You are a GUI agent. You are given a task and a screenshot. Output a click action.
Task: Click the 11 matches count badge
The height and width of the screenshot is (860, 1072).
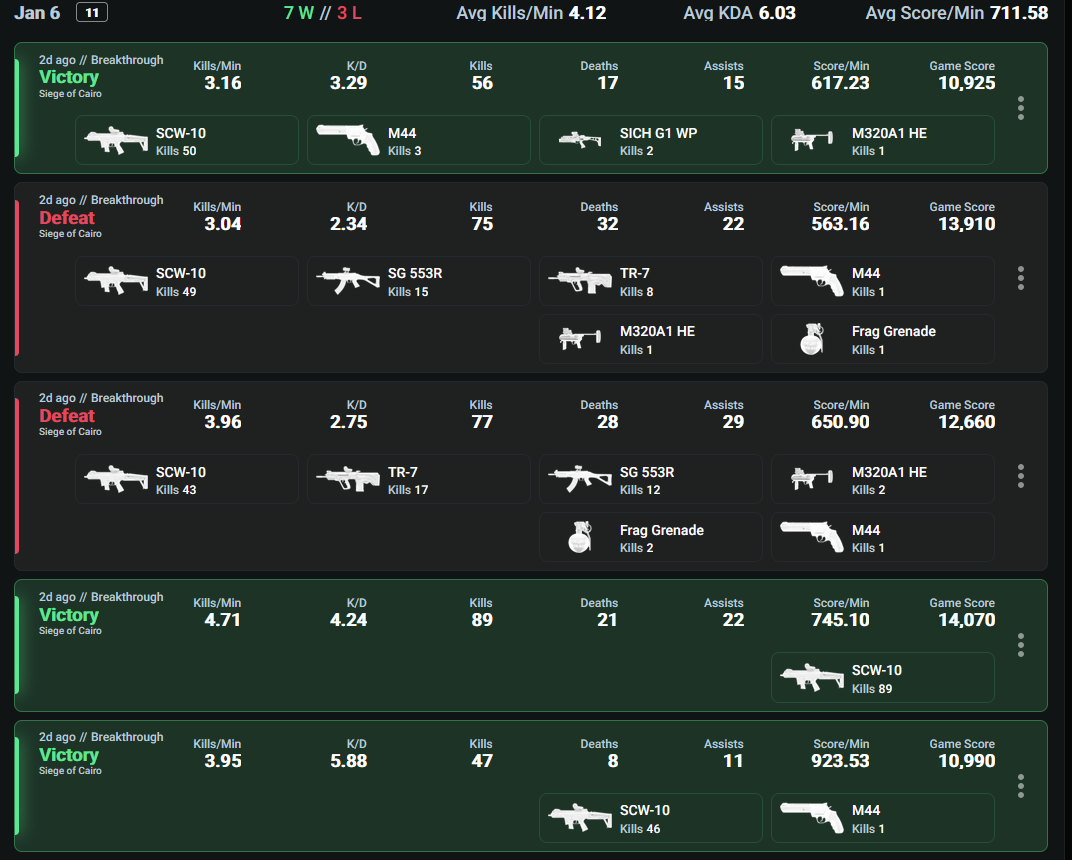92,12
